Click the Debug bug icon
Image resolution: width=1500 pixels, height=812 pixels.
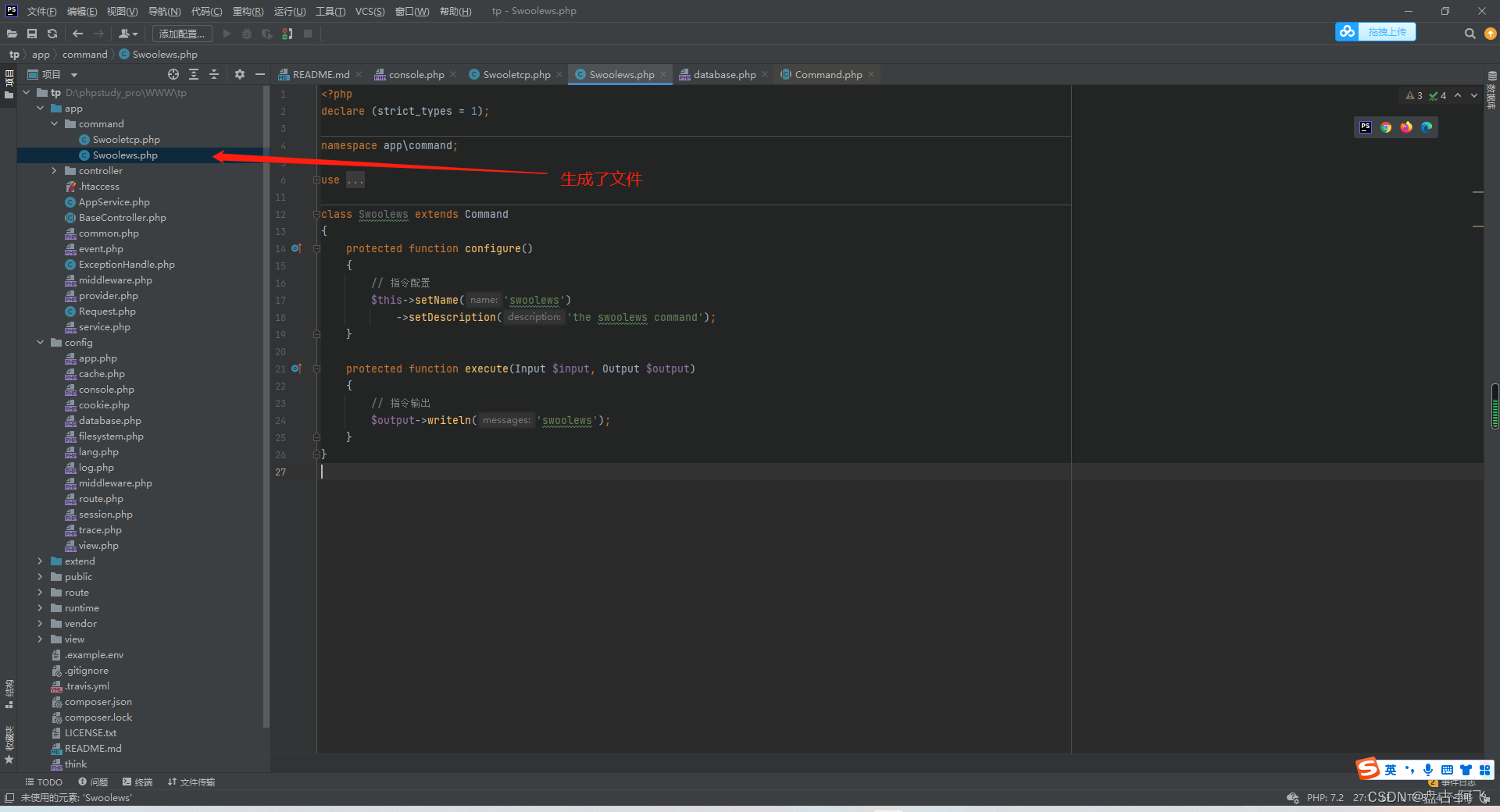point(247,34)
